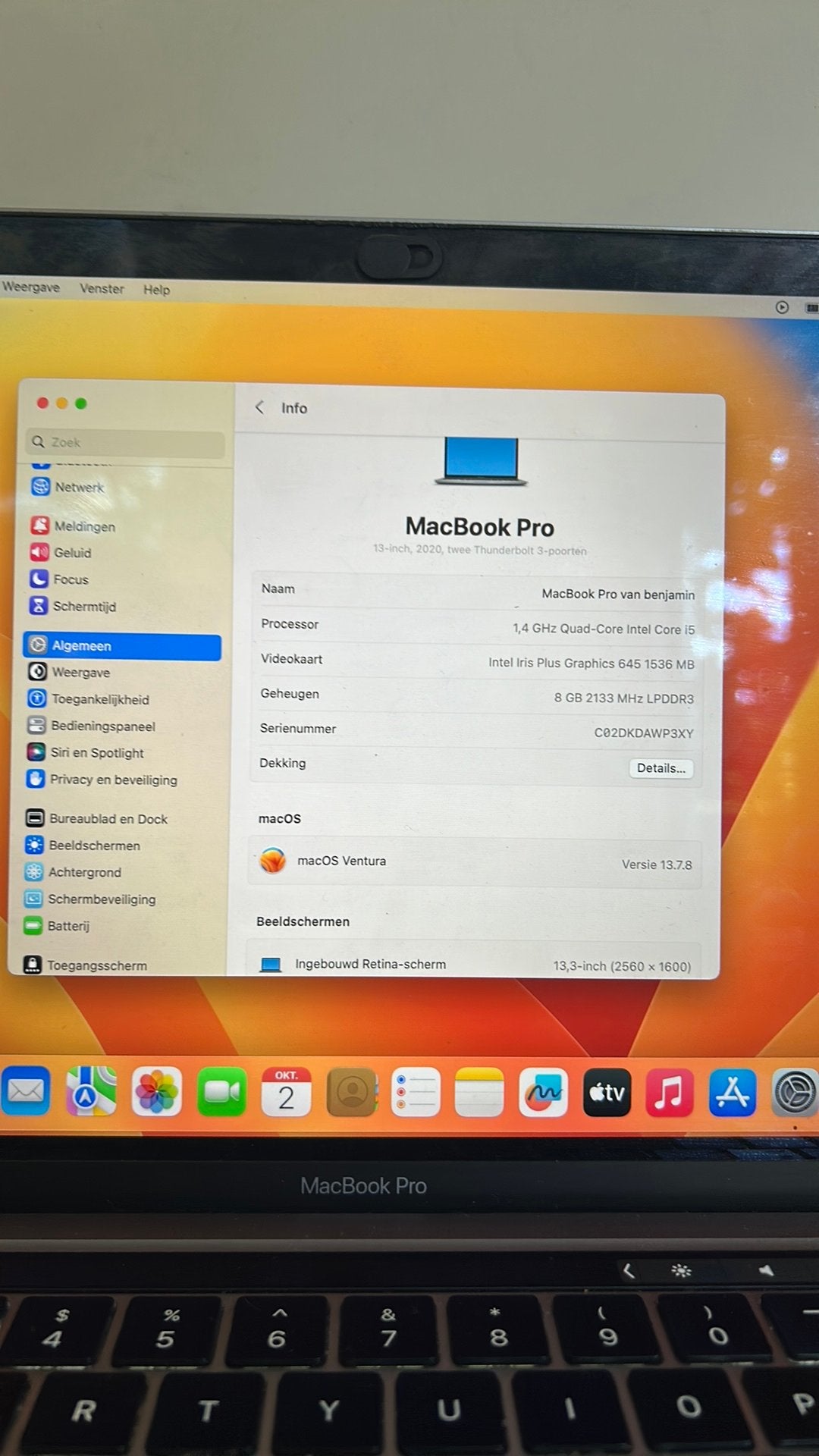Open Calendar showing OKT 2
Screen dimensions: 819x1456
point(286,1092)
